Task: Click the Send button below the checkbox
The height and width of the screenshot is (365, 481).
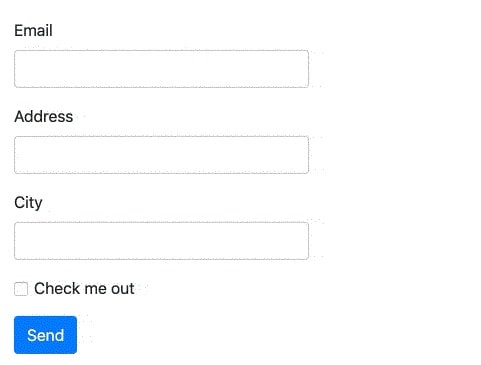Action: click(45, 335)
